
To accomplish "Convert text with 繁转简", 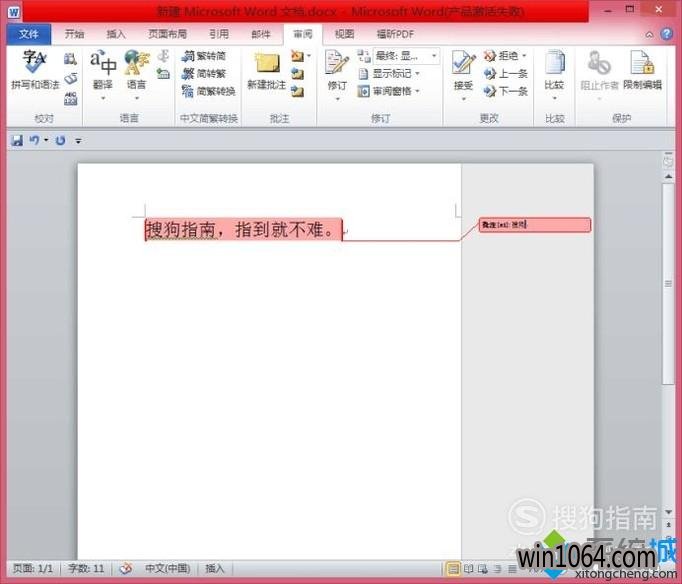I will click(204, 56).
